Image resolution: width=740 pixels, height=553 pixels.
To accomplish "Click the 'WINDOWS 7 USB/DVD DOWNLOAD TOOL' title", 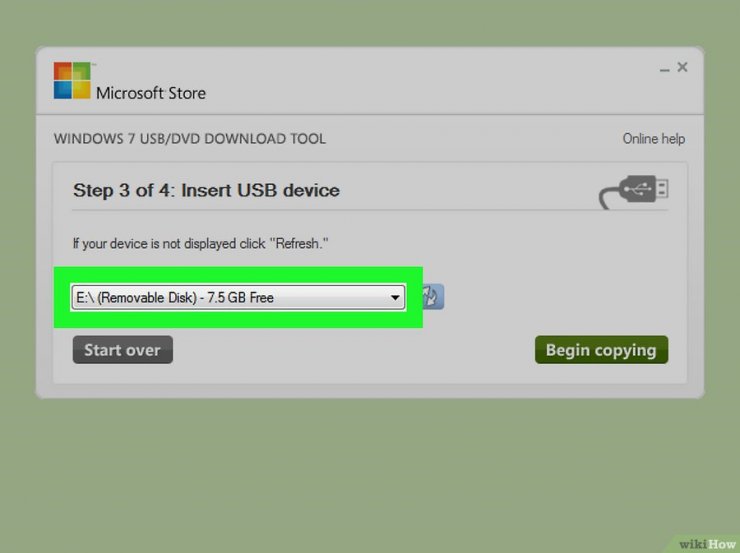I will point(190,139).
